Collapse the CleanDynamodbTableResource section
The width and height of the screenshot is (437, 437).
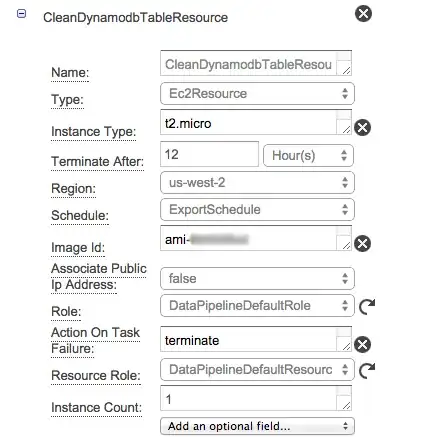[x=21, y=14]
